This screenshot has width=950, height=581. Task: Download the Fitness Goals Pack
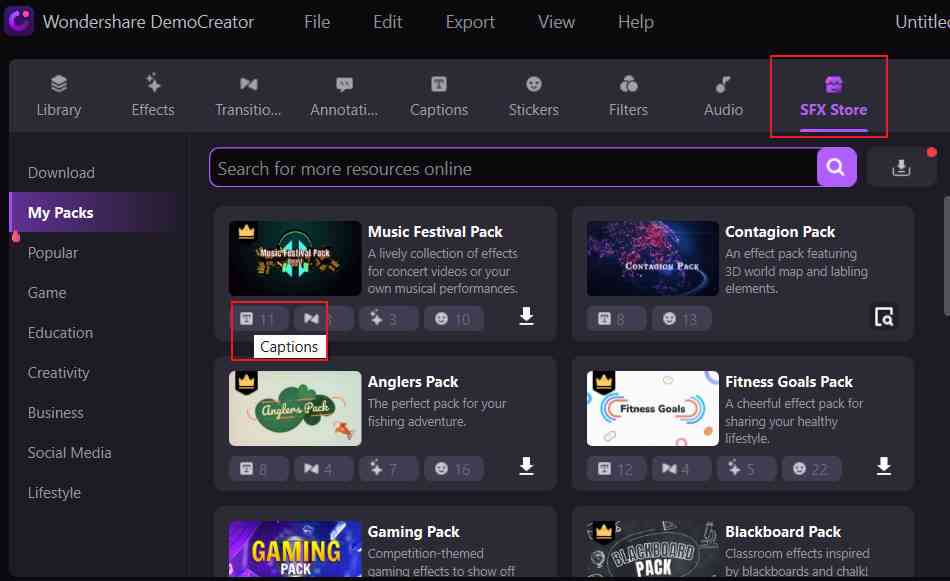coord(884,466)
